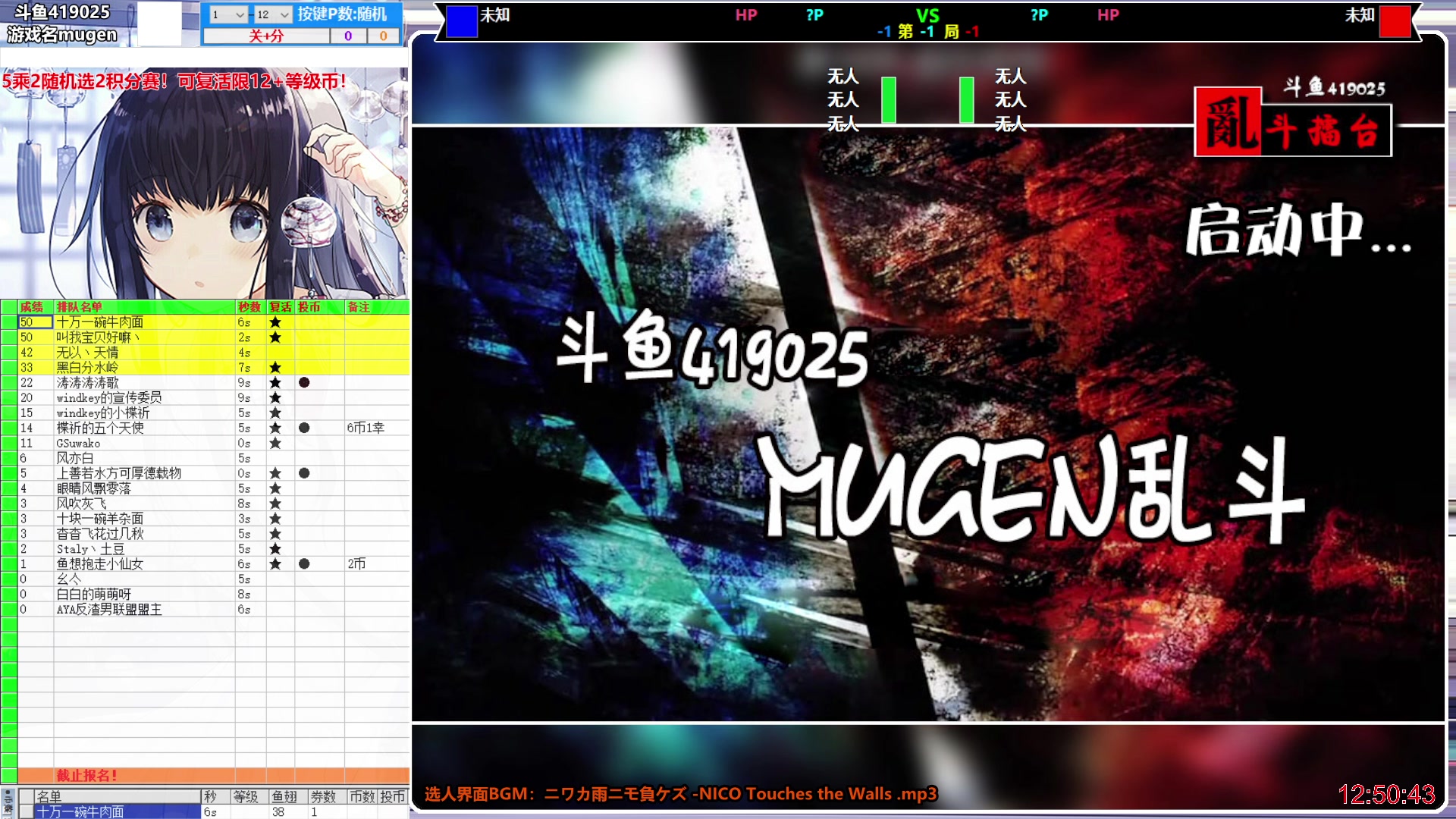
Task: Click the coin dot for 上善若水方可厚德载物
Action: (x=304, y=473)
